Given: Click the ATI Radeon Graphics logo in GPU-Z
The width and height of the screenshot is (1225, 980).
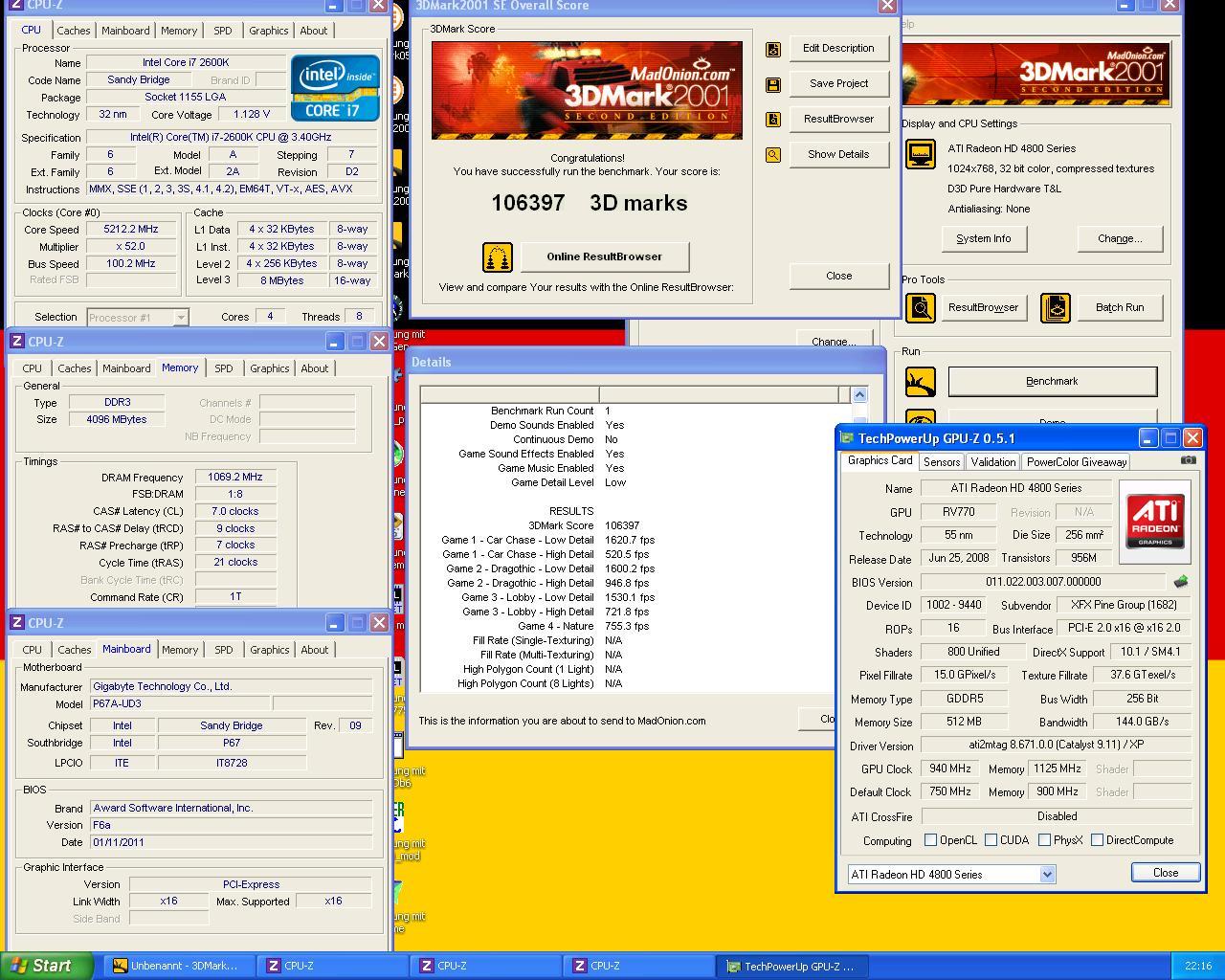Looking at the screenshot, I should tap(1155, 522).
